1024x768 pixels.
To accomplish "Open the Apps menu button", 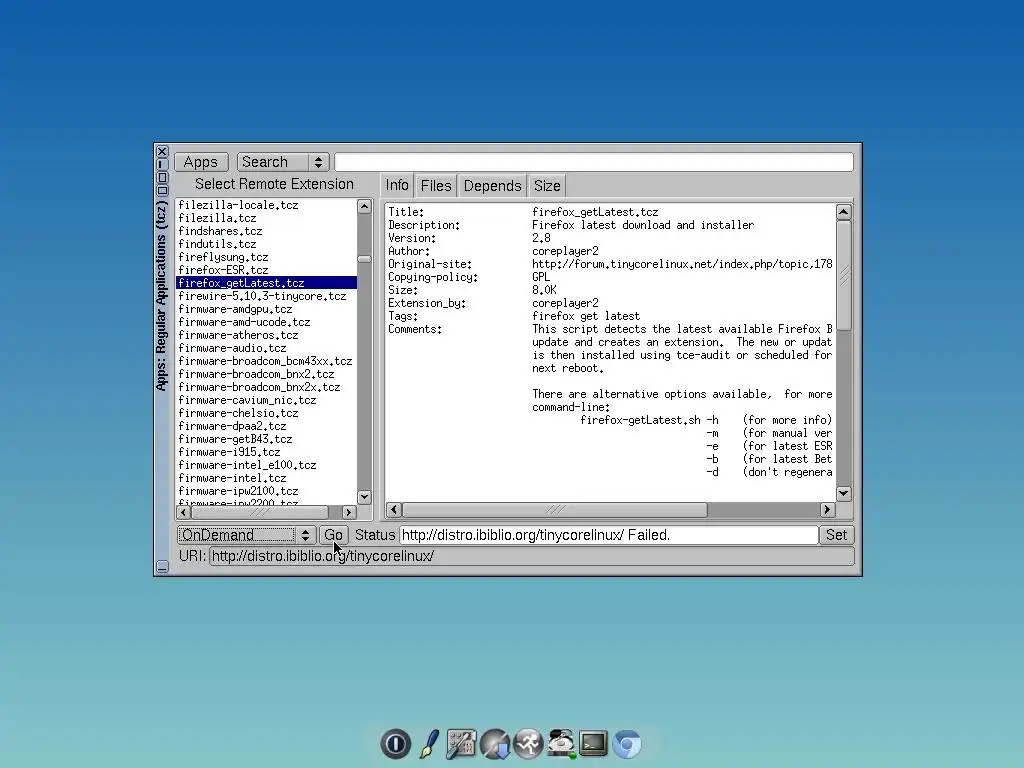I will pos(200,162).
